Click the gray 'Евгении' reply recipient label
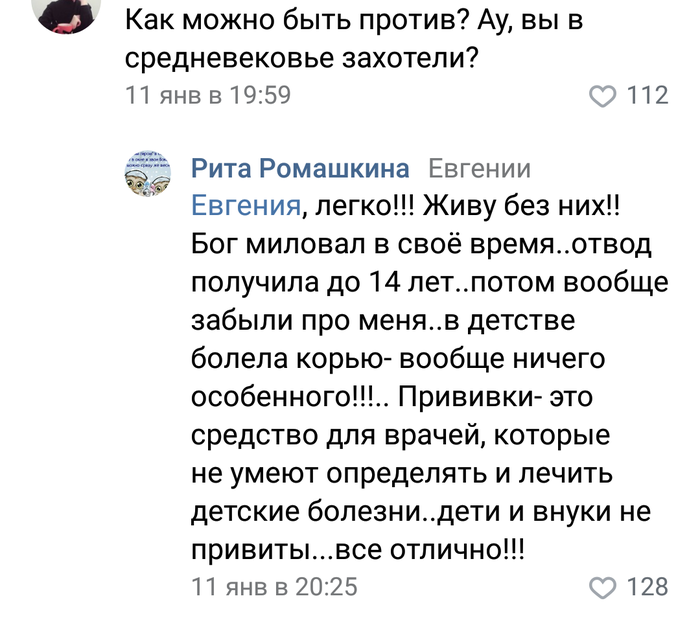The width and height of the screenshot is (700, 629). pyautogui.click(x=479, y=168)
